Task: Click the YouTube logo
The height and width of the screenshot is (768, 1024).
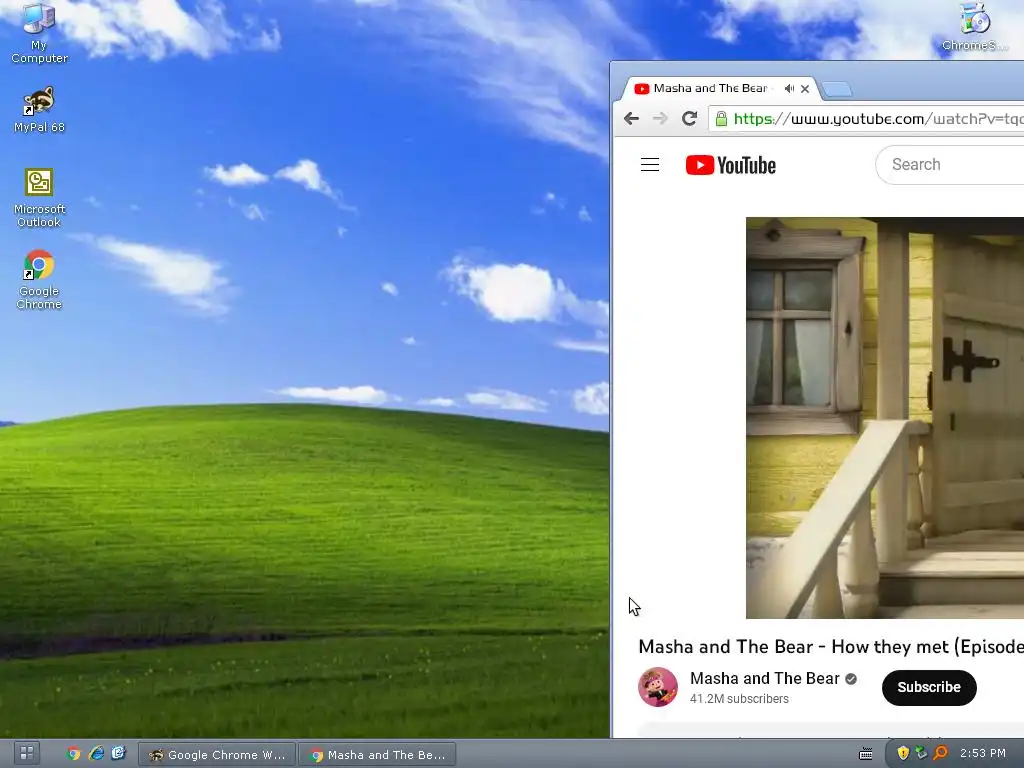Action: tap(731, 165)
